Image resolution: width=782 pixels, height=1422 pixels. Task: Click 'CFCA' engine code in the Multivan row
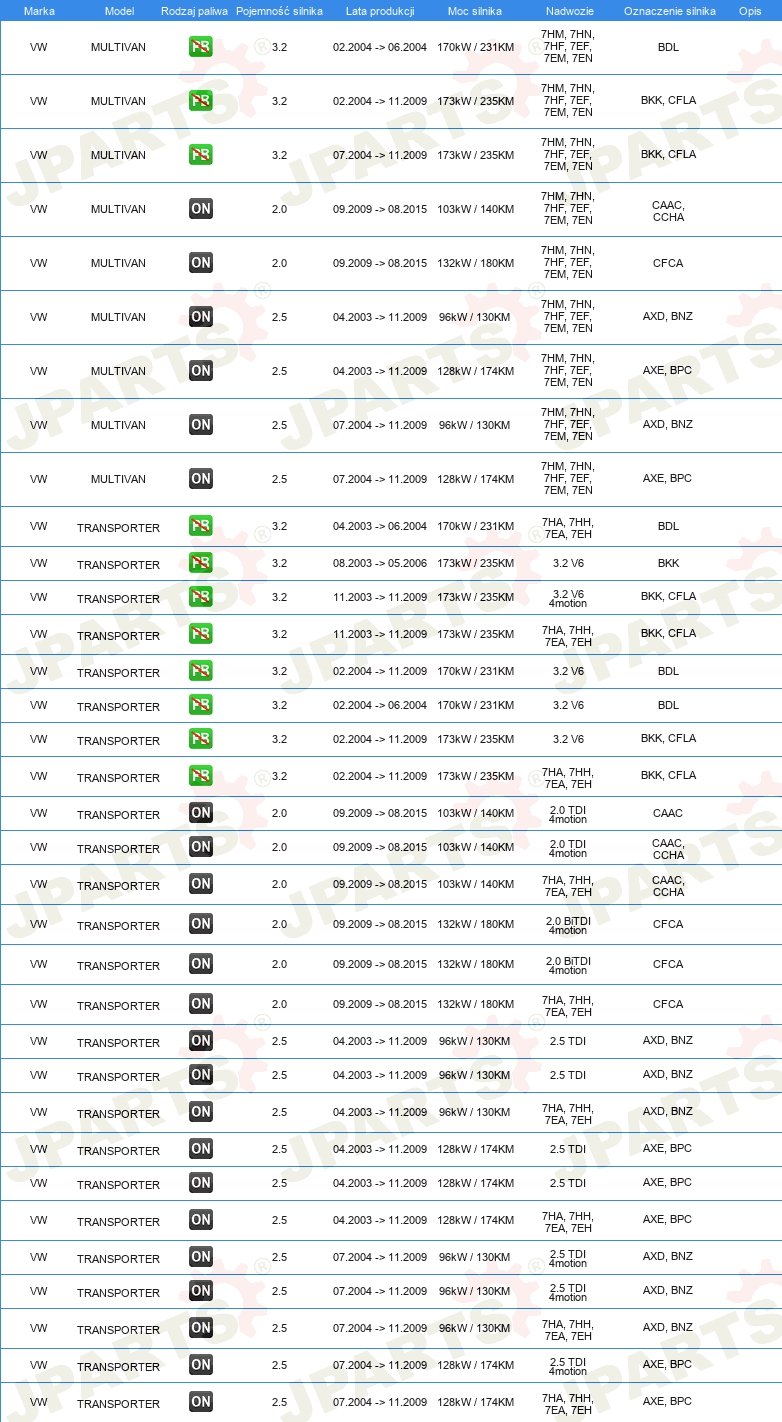tap(668, 263)
